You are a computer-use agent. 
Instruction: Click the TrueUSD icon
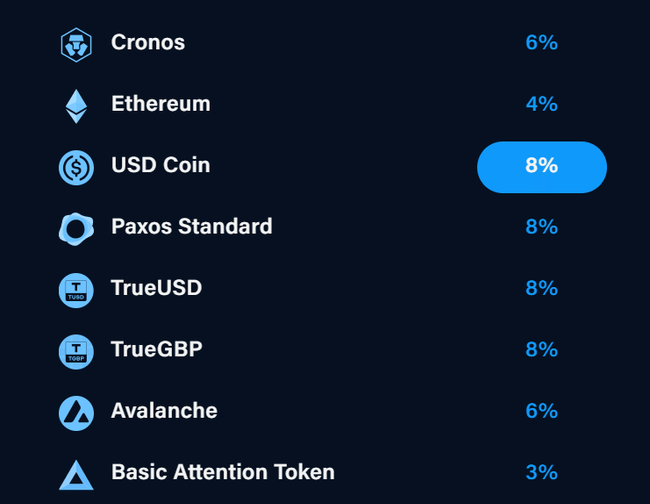tap(76, 289)
